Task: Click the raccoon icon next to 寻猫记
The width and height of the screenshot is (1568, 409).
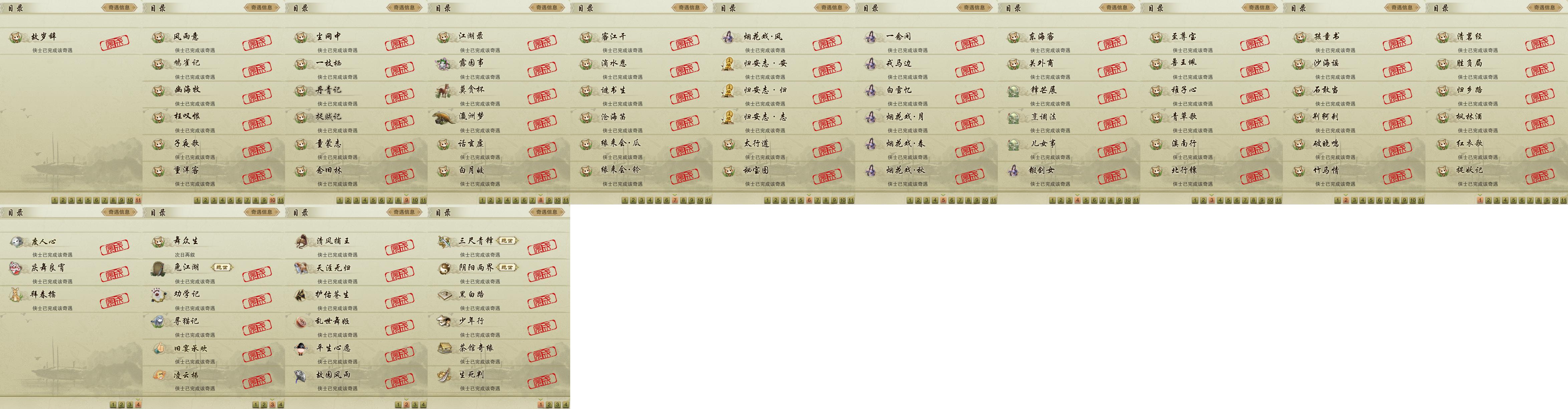Action: [160, 321]
